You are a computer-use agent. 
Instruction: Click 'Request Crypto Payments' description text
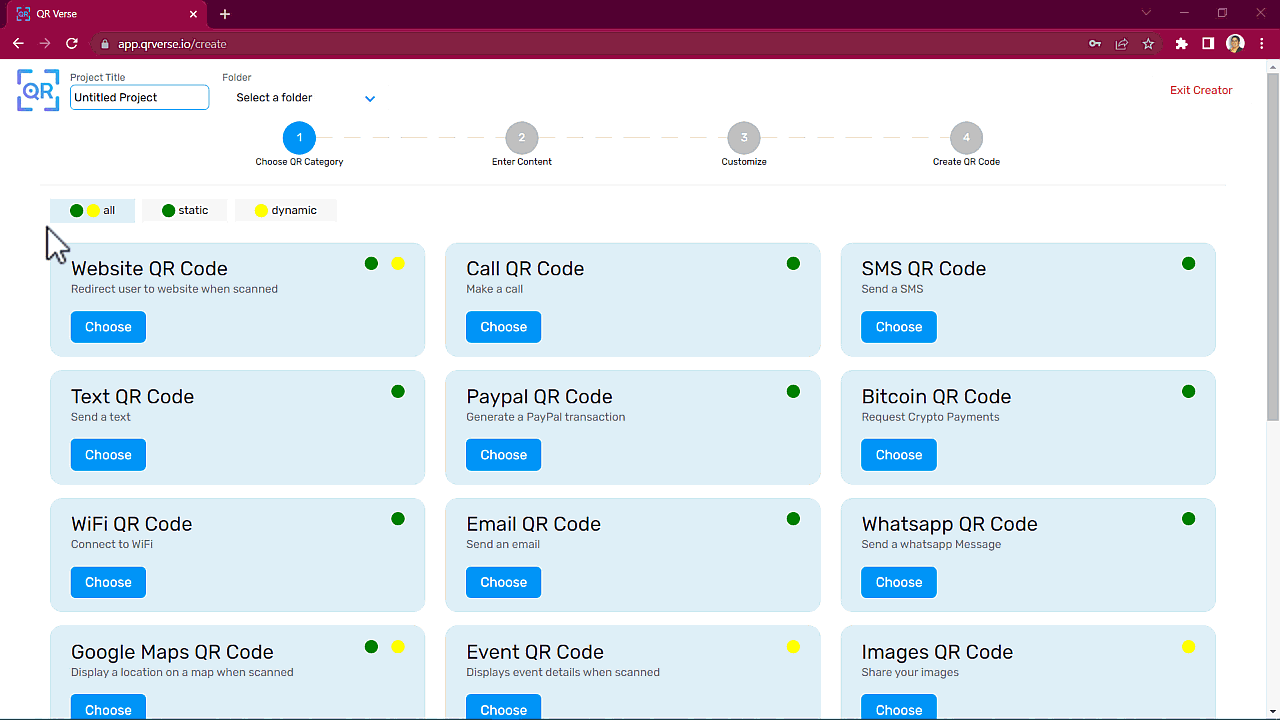(x=931, y=417)
